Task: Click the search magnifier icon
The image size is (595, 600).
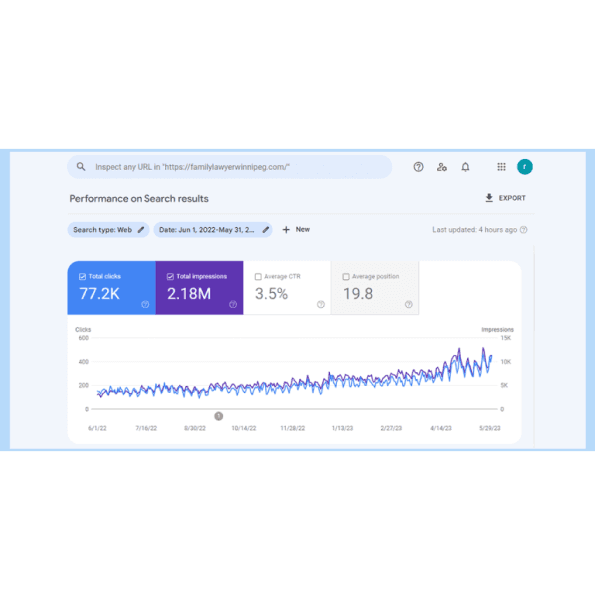Action: (x=81, y=166)
